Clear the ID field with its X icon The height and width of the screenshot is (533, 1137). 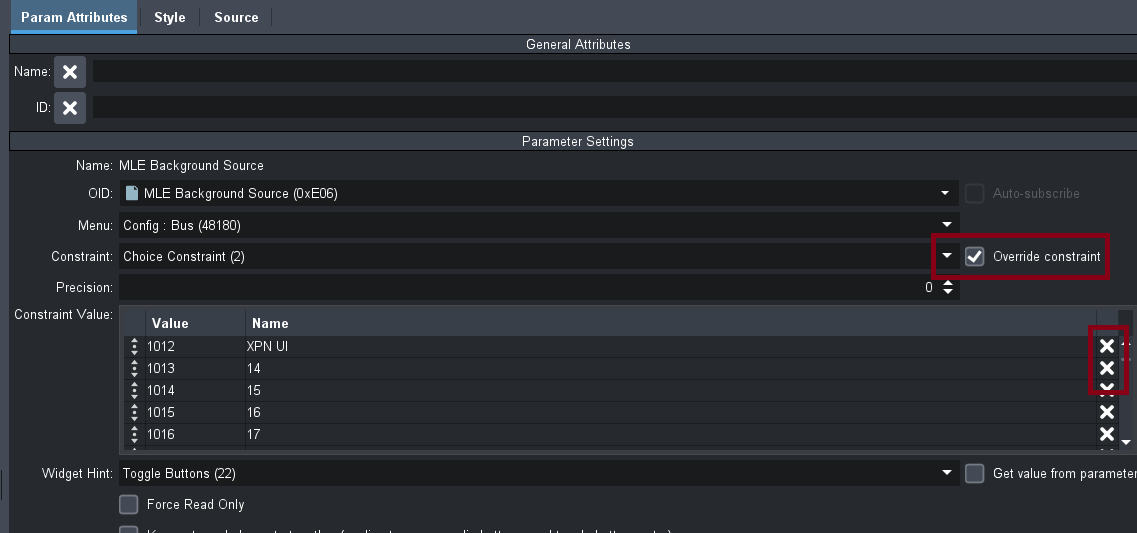pyautogui.click(x=70, y=108)
